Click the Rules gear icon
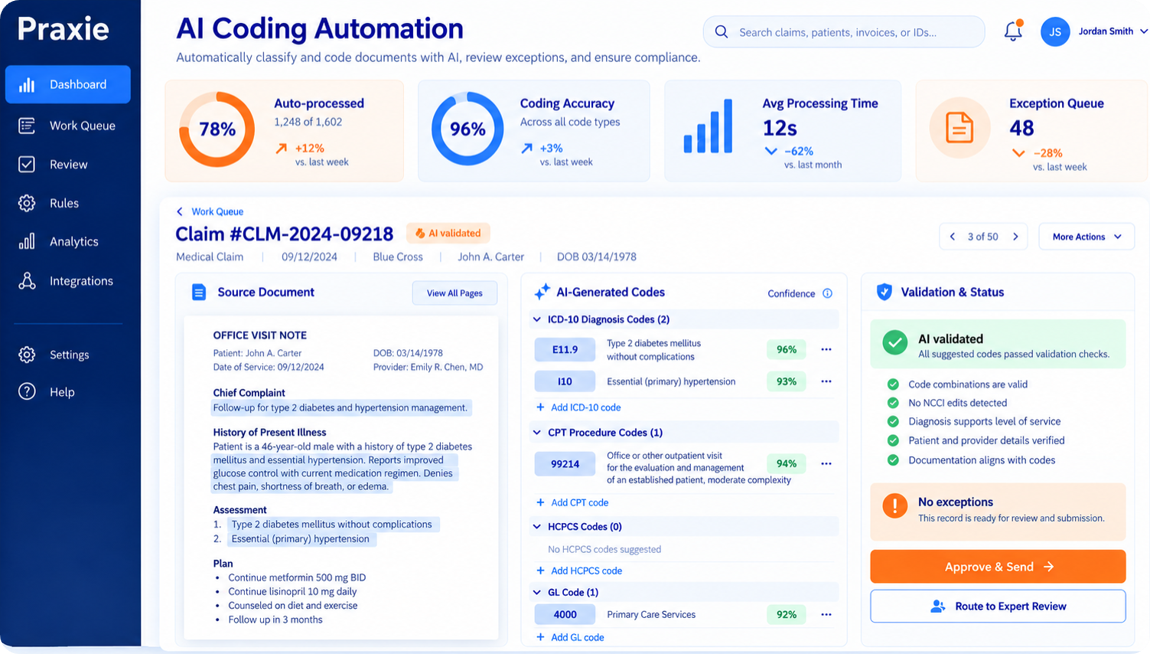This screenshot has height=654, width=1150. point(27,203)
